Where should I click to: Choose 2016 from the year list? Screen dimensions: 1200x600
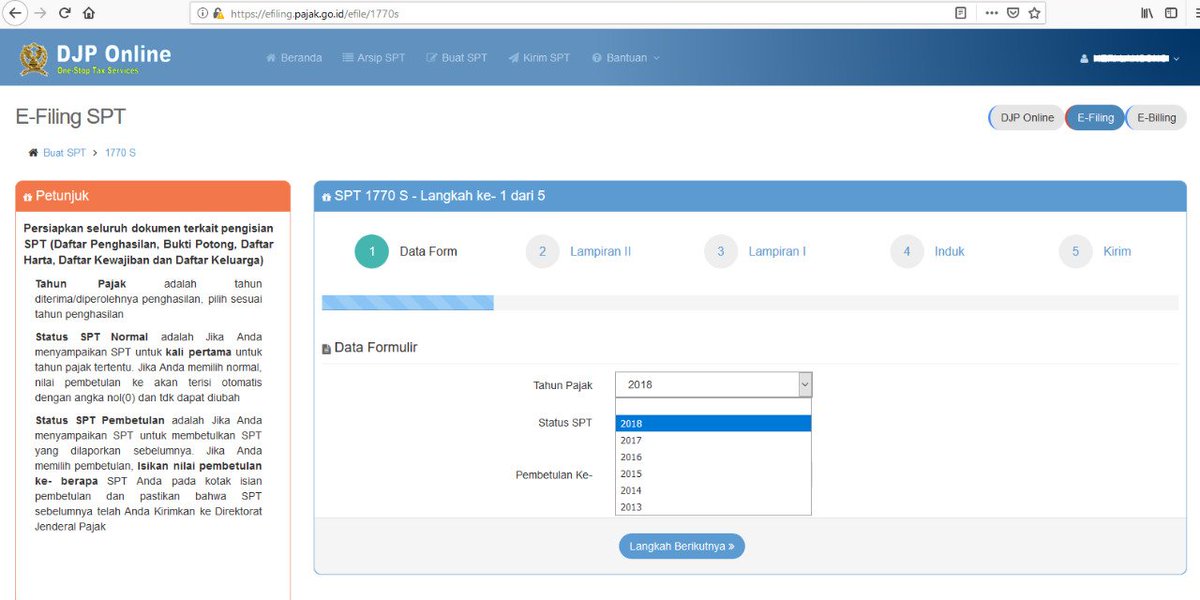pyautogui.click(x=713, y=457)
